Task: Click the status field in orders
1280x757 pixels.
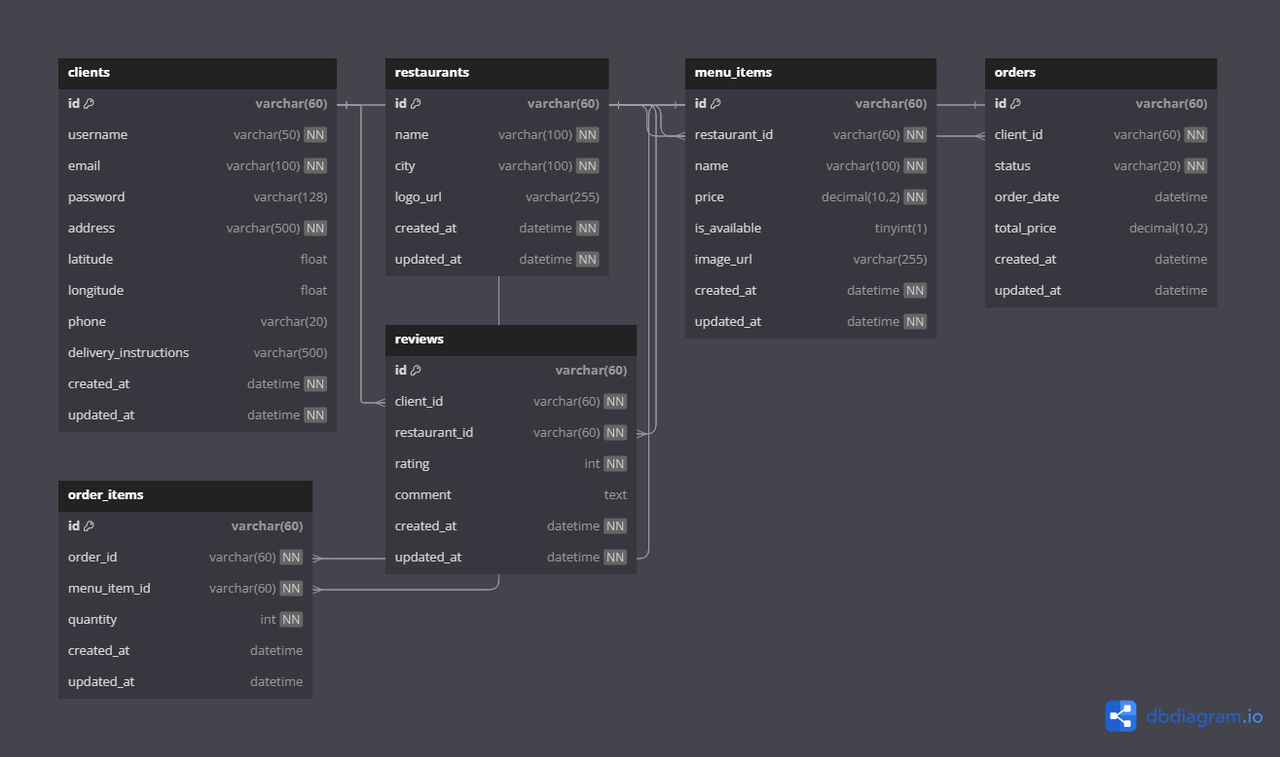Action: pos(1101,166)
